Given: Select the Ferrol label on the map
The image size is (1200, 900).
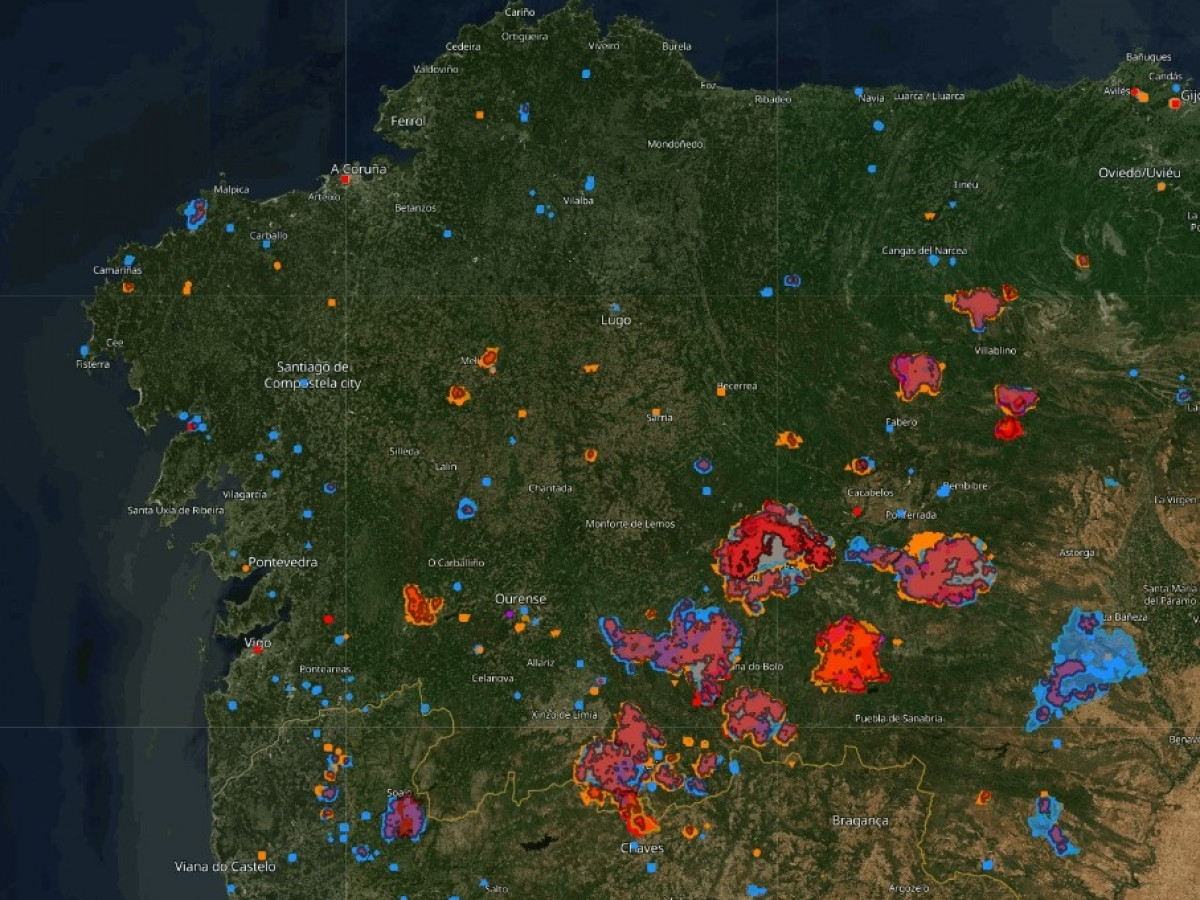Looking at the screenshot, I should 408,121.
